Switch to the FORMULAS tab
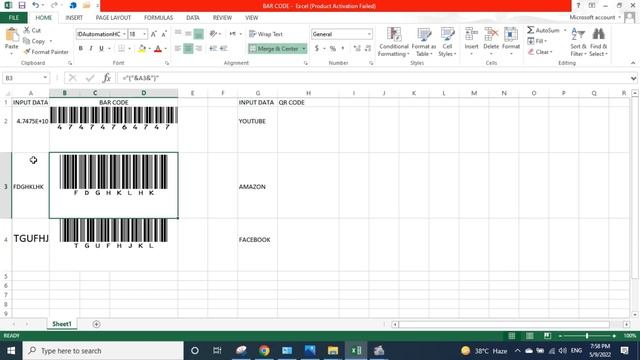The height and width of the screenshot is (360, 640). [158, 18]
